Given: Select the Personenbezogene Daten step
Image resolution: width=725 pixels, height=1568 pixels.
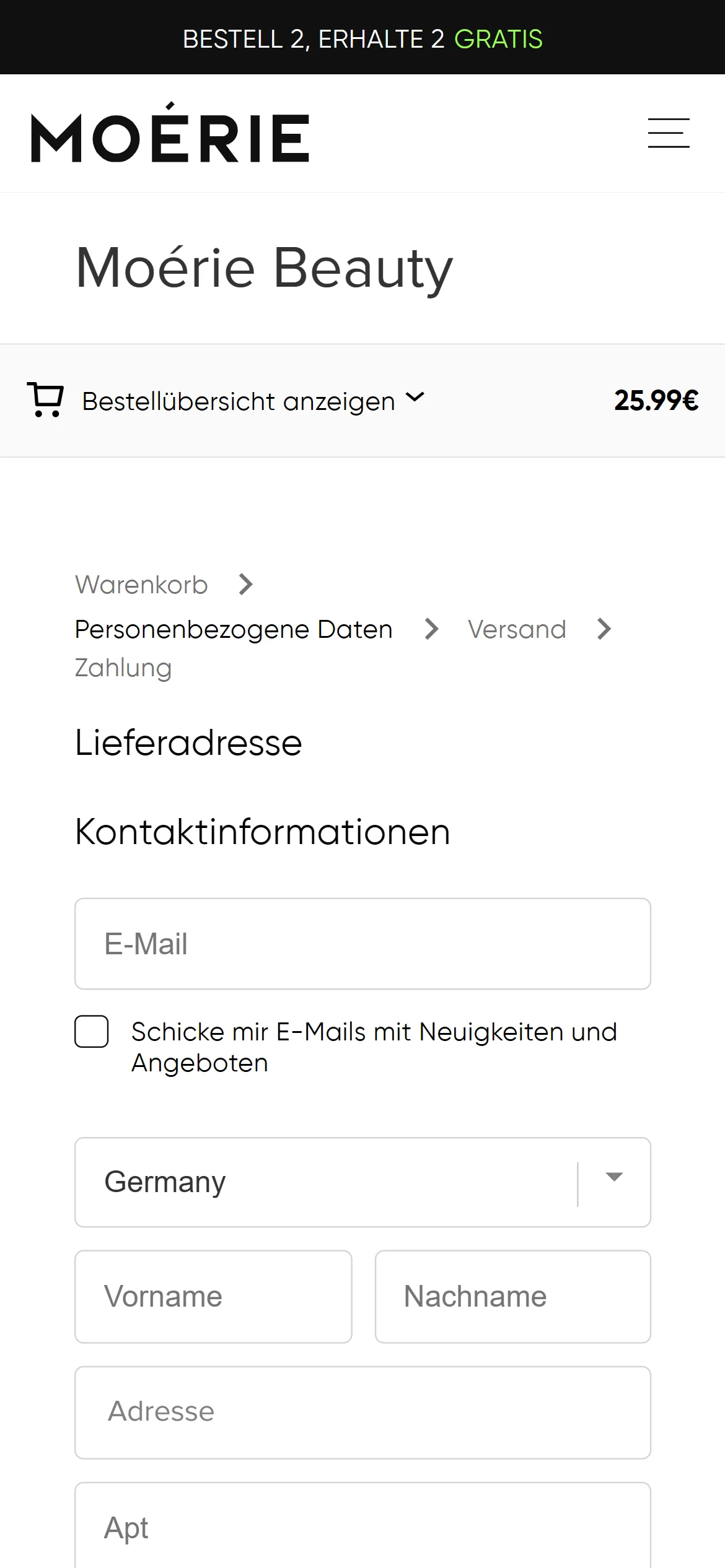Looking at the screenshot, I should [x=234, y=629].
